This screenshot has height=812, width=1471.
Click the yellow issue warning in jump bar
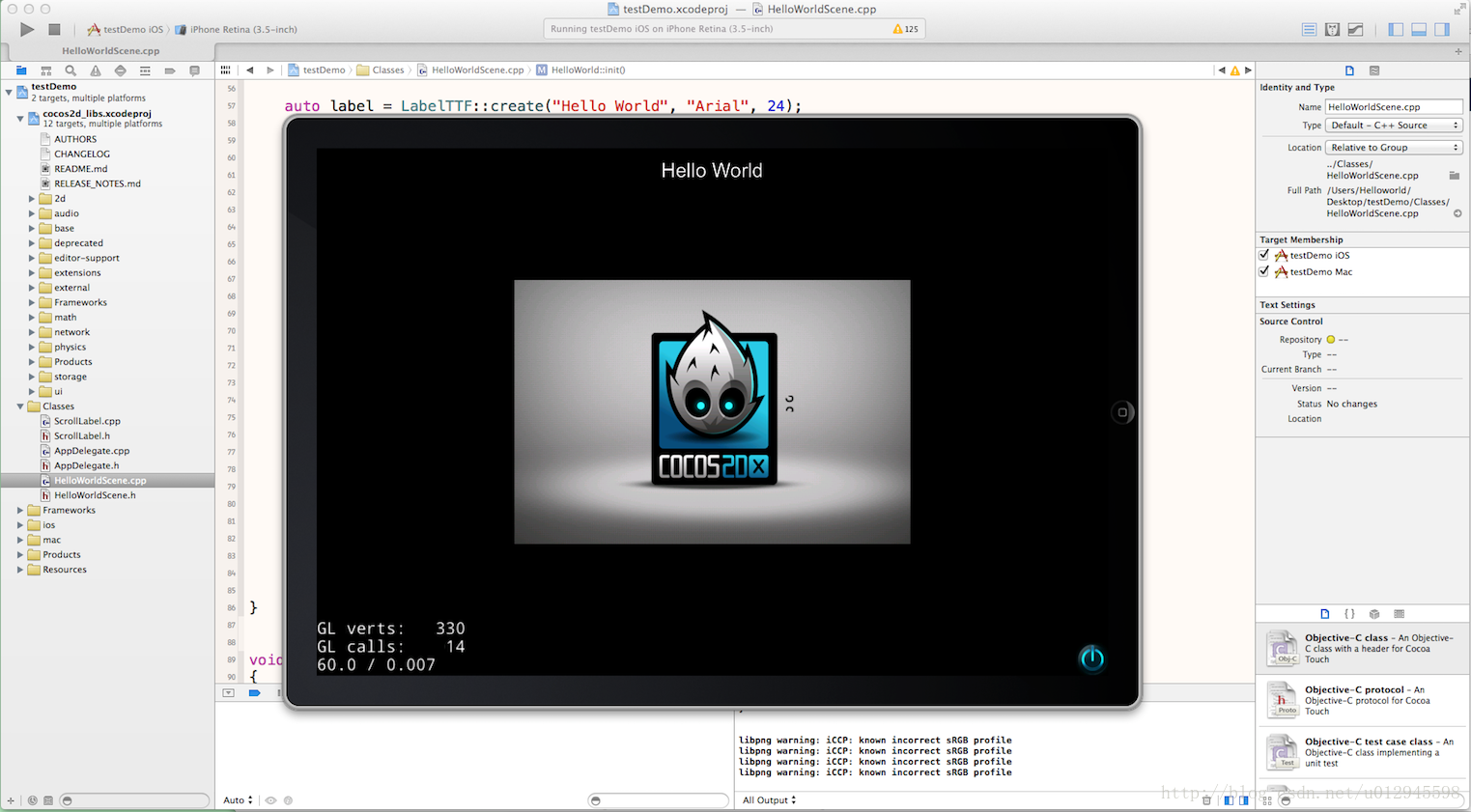coord(1234,70)
